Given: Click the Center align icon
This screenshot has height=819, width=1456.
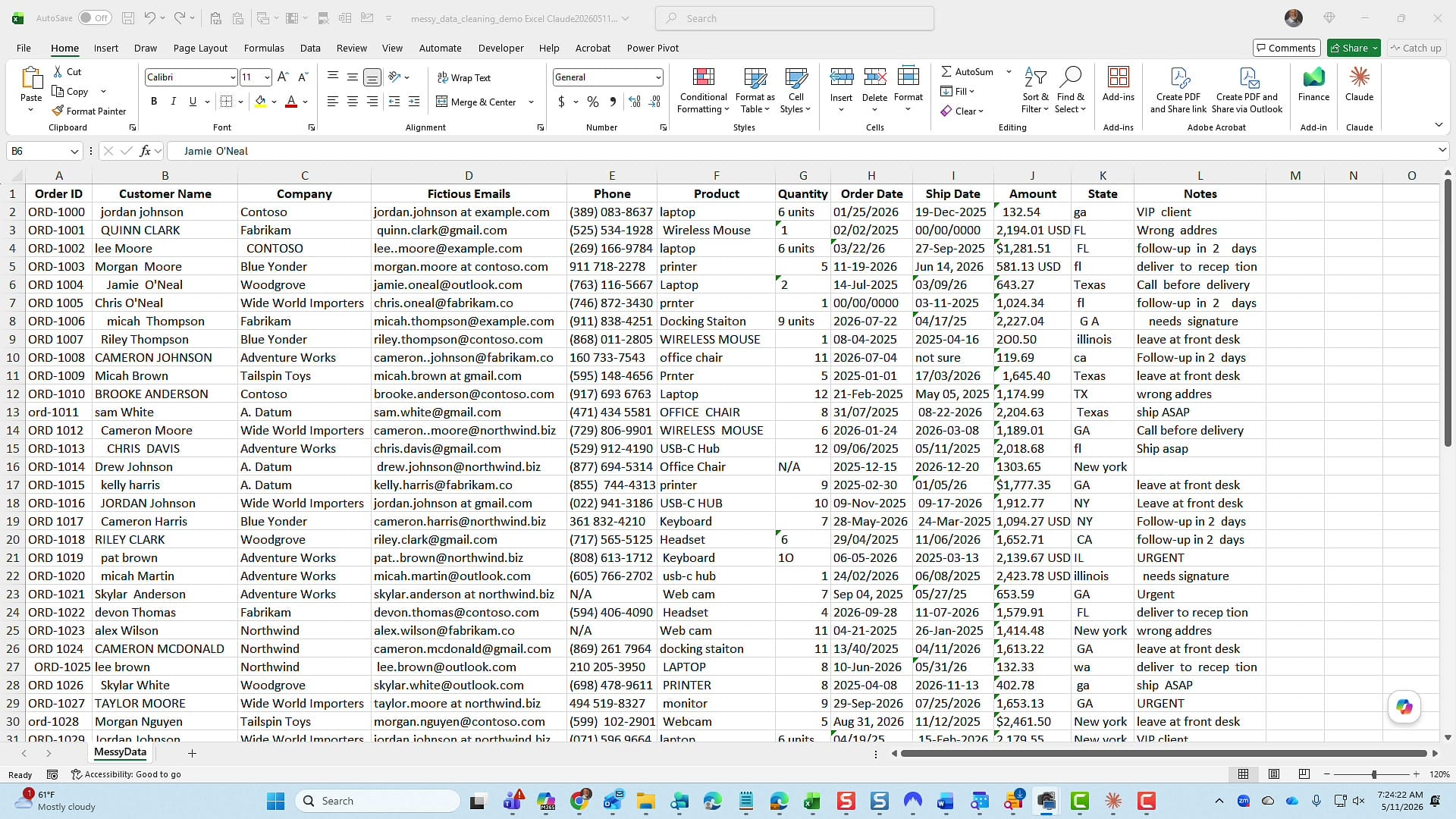Looking at the screenshot, I should [353, 101].
